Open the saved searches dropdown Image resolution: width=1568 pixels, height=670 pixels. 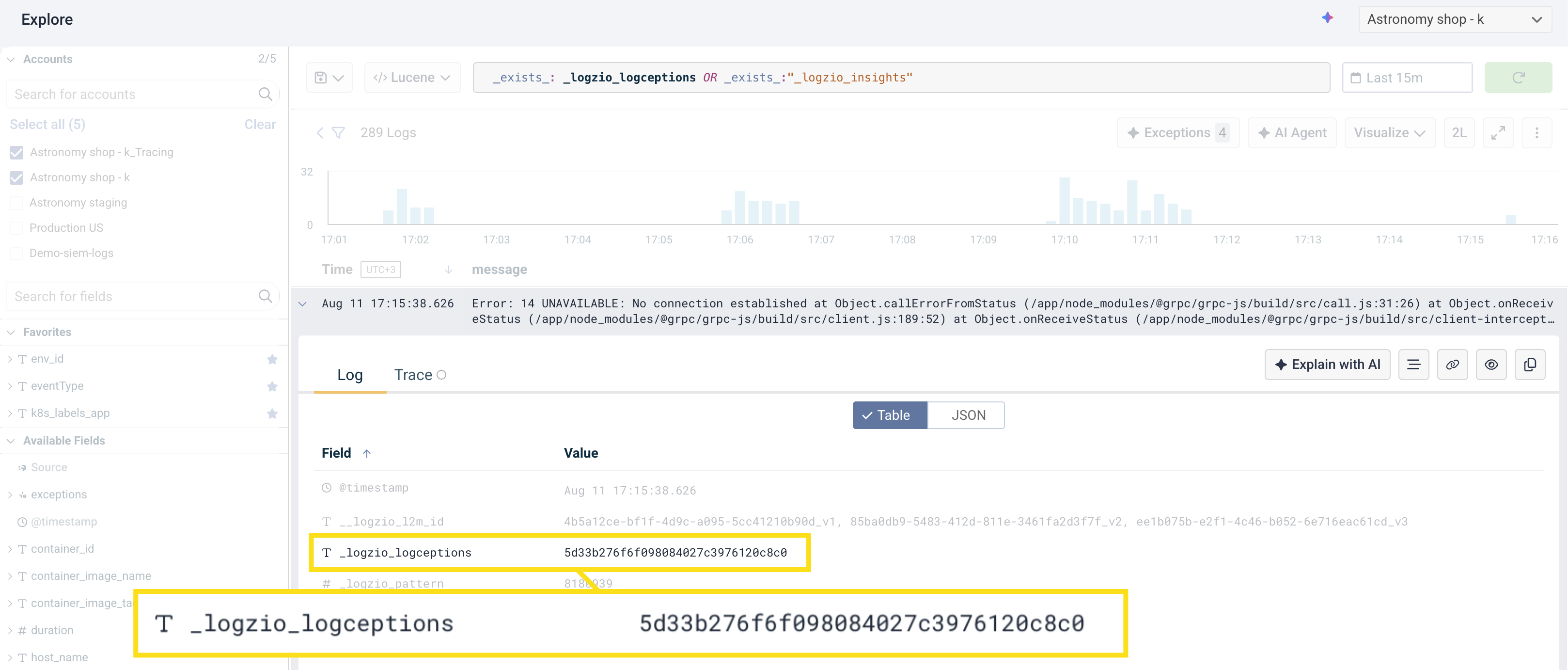pyautogui.click(x=329, y=78)
